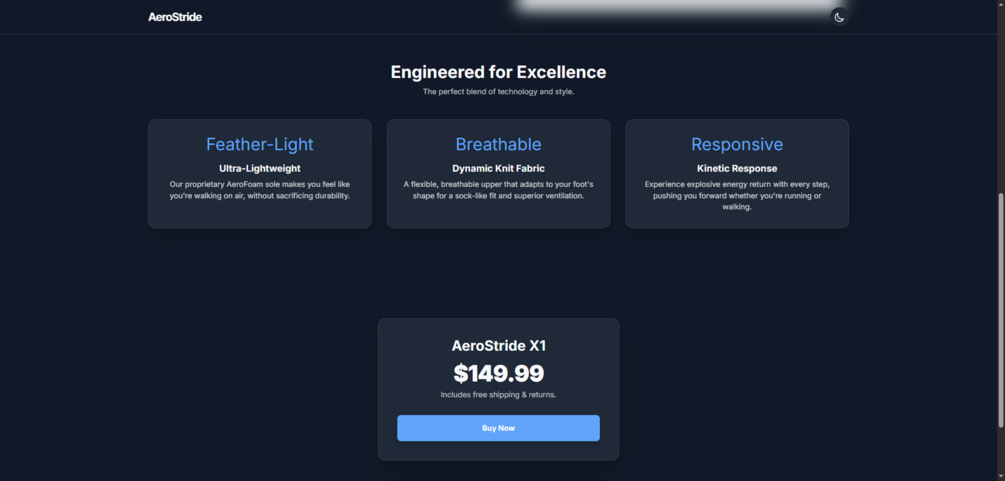1005x481 pixels.
Task: Click empty space left of Buy Now card
Action: click(250, 390)
